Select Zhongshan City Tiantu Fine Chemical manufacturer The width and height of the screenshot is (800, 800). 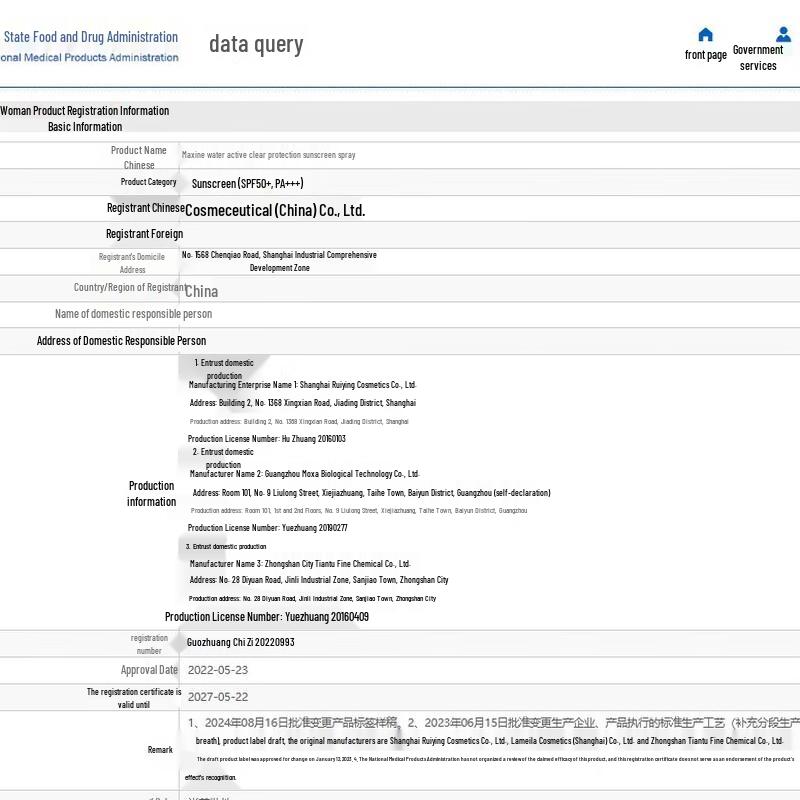coord(300,564)
